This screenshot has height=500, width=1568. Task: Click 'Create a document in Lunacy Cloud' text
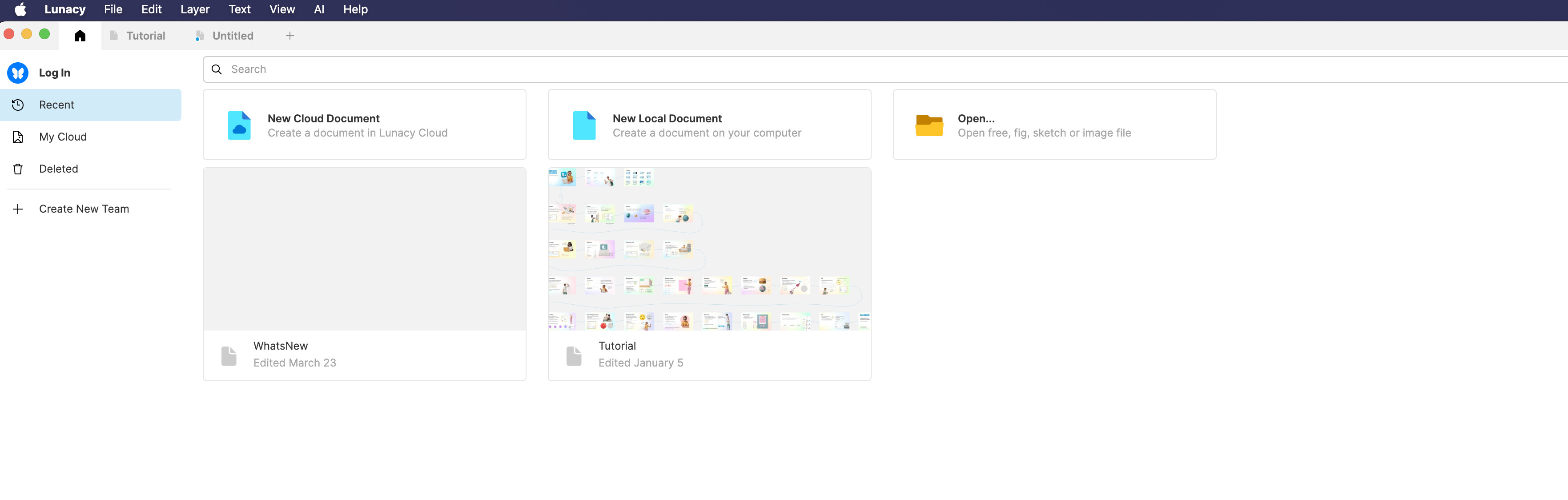click(358, 133)
